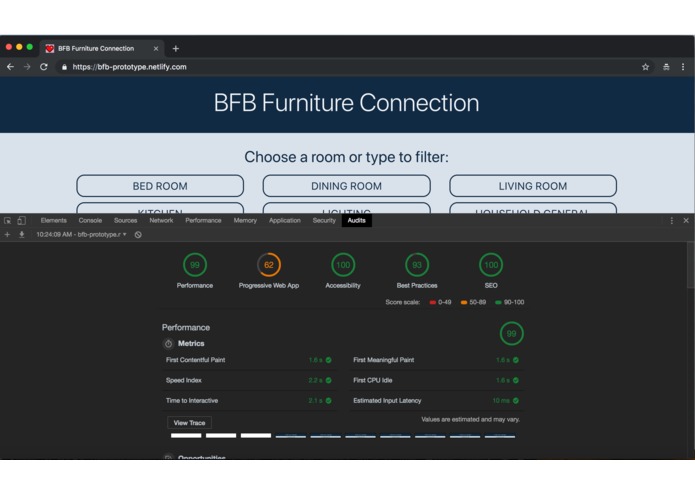The height and width of the screenshot is (494, 695).
Task: Click the 'Choose a room or type to filter:' text
Action: point(346,157)
